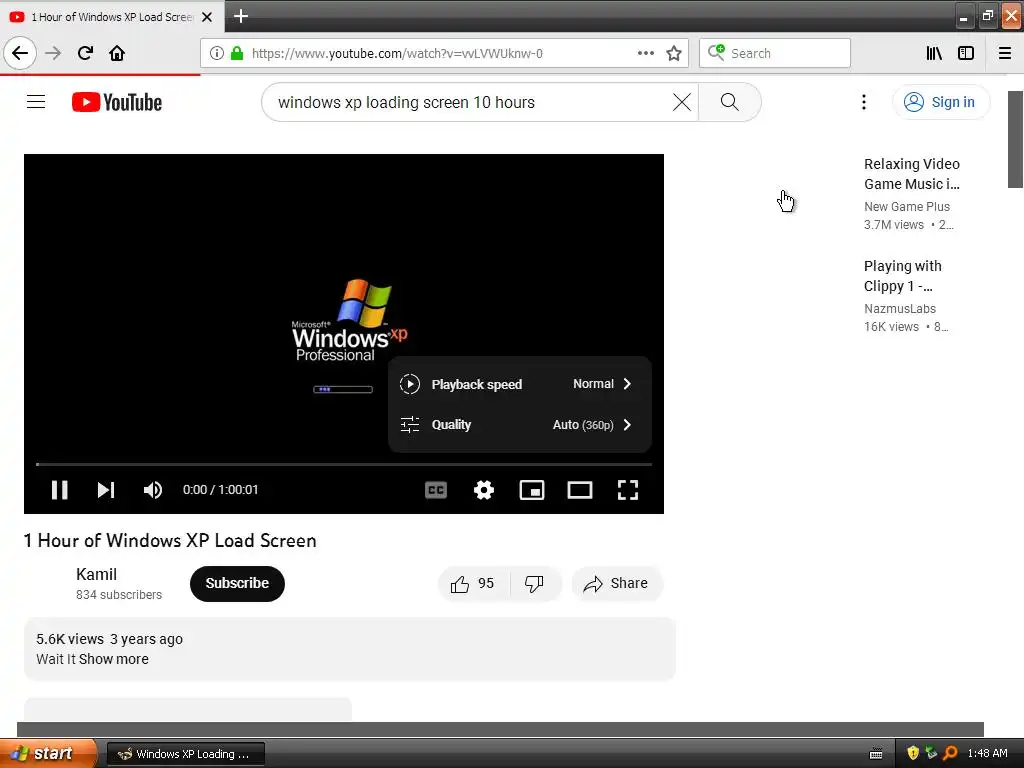Open the YouTube guide hamburger menu
1024x768 pixels.
coord(36,102)
